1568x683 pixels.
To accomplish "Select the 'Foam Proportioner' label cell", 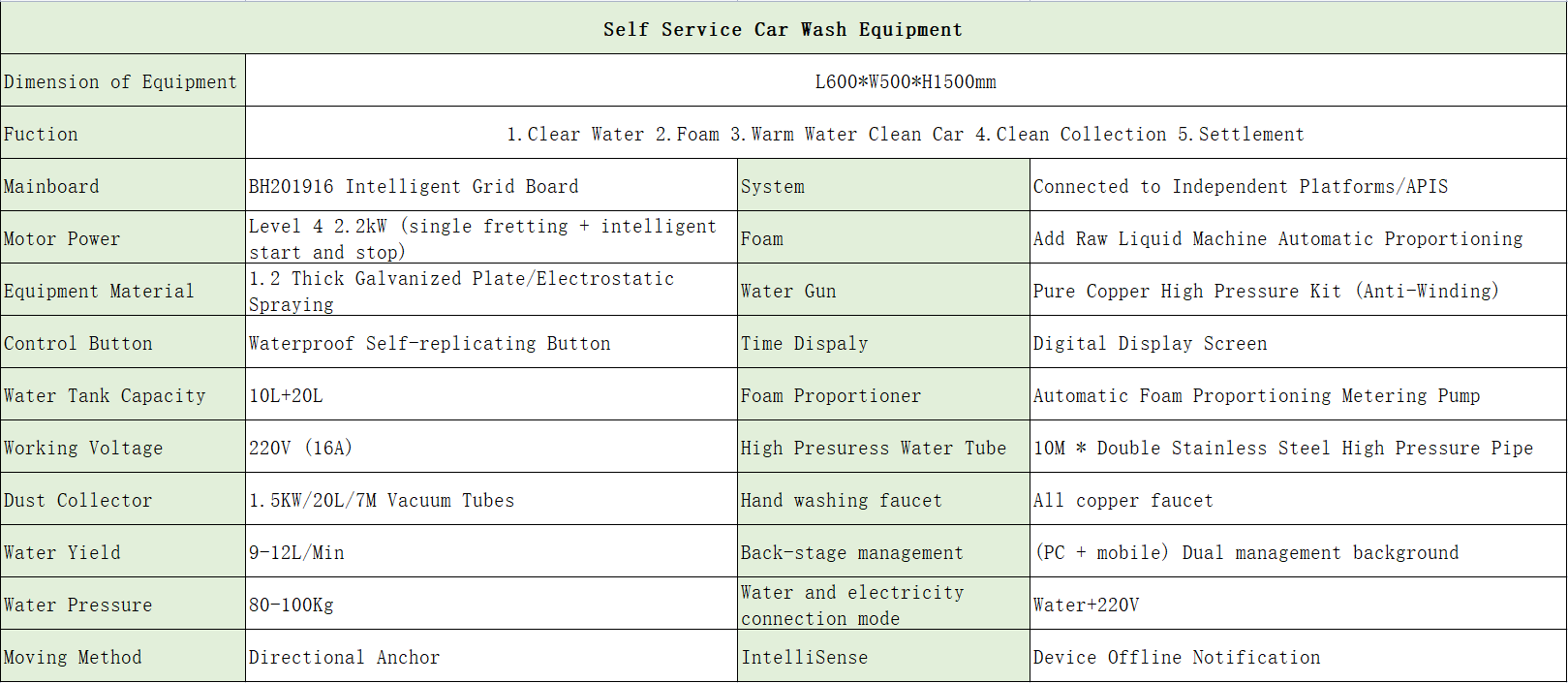I will coord(882,395).
